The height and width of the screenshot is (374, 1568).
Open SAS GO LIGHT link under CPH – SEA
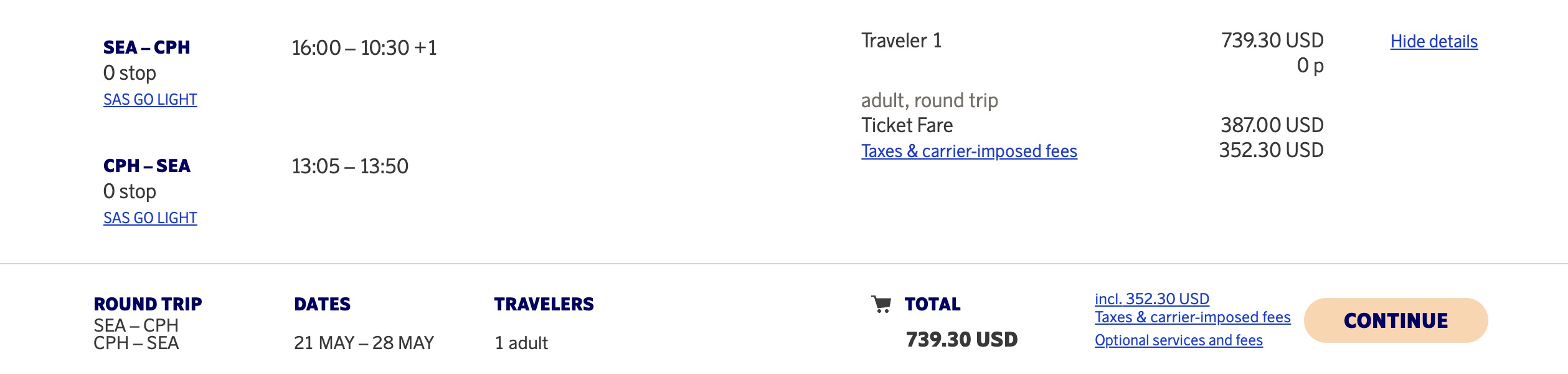pos(150,218)
